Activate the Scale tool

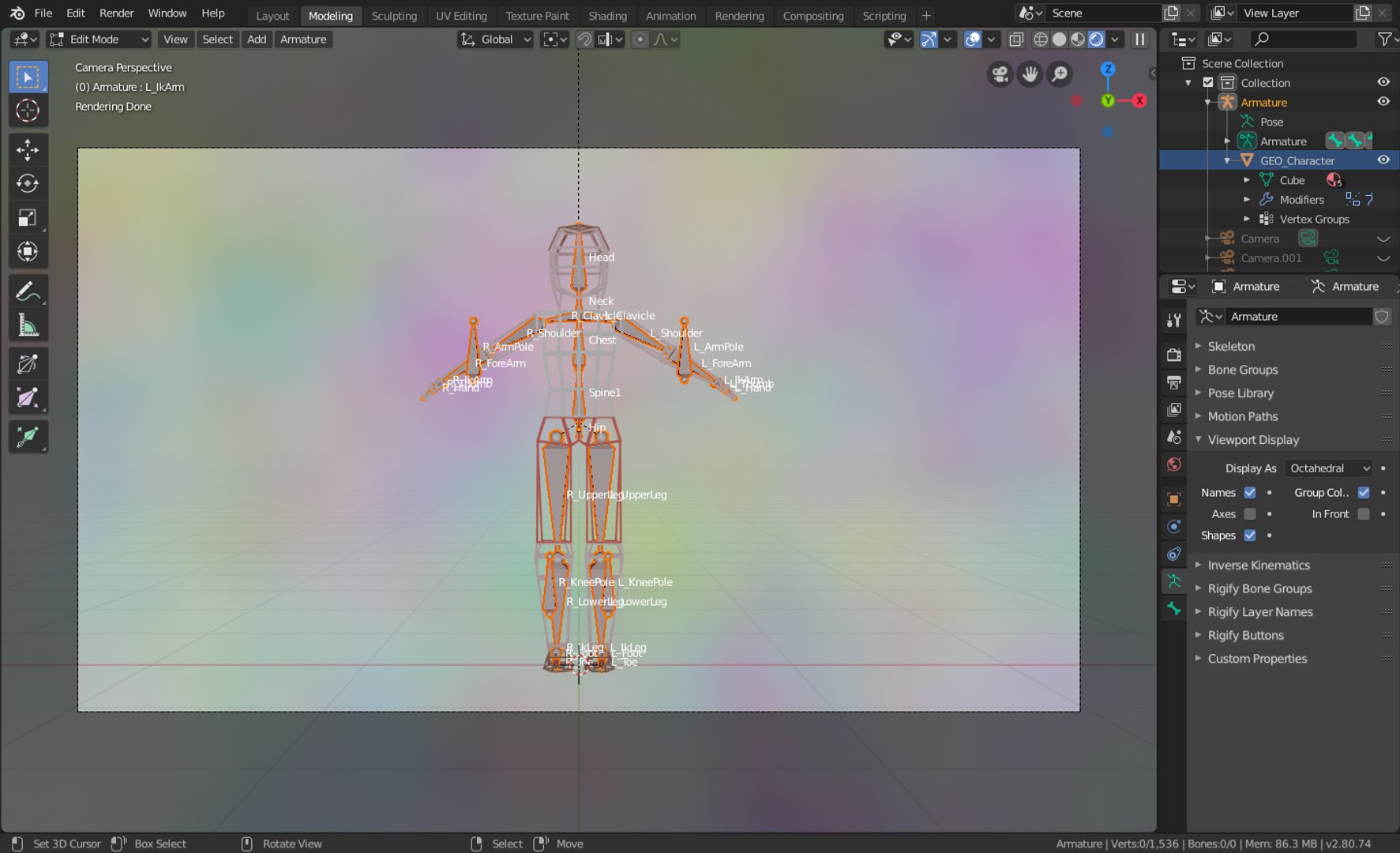coord(28,218)
